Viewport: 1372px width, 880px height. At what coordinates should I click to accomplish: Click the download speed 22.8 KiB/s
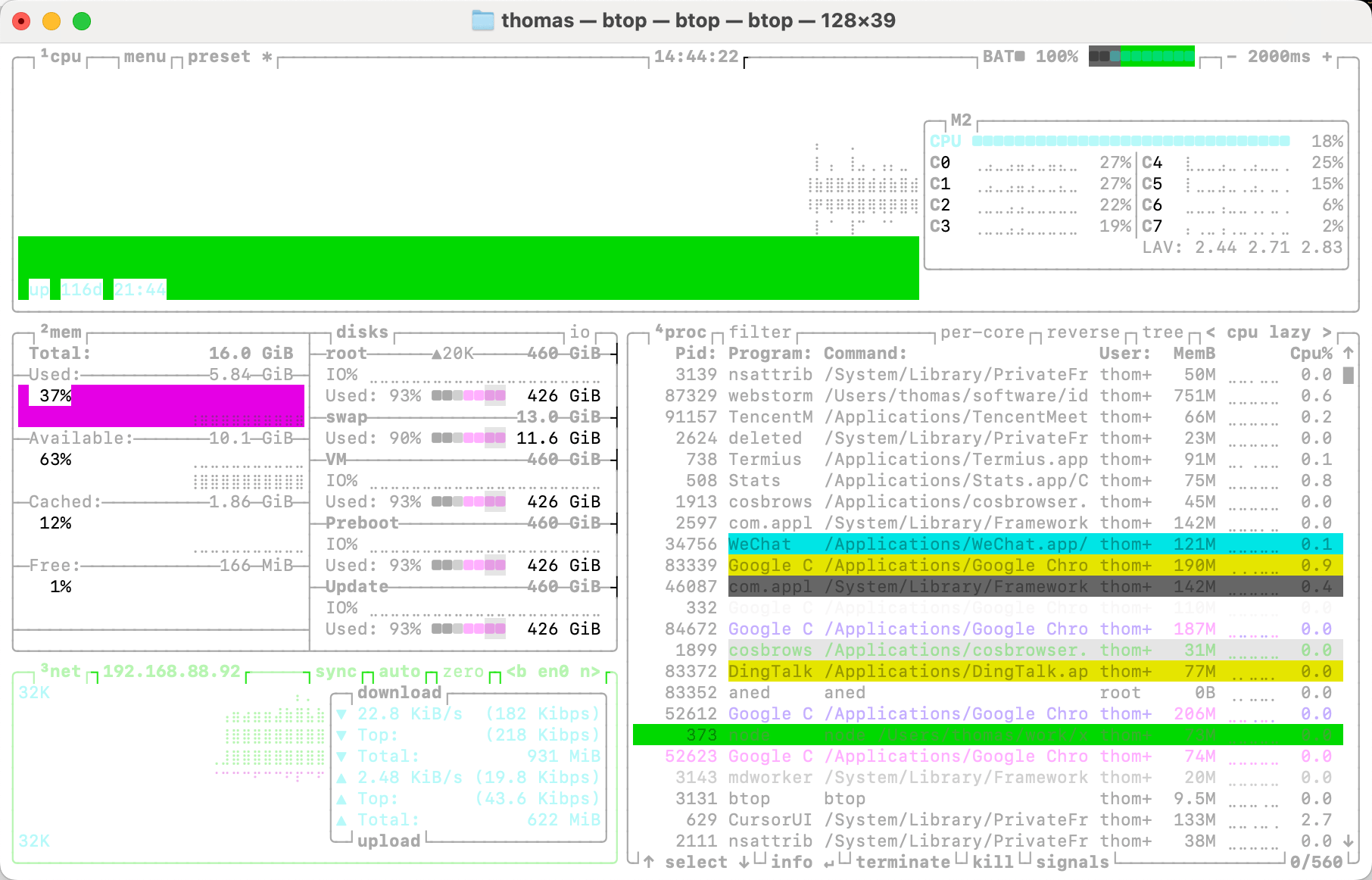(410, 714)
